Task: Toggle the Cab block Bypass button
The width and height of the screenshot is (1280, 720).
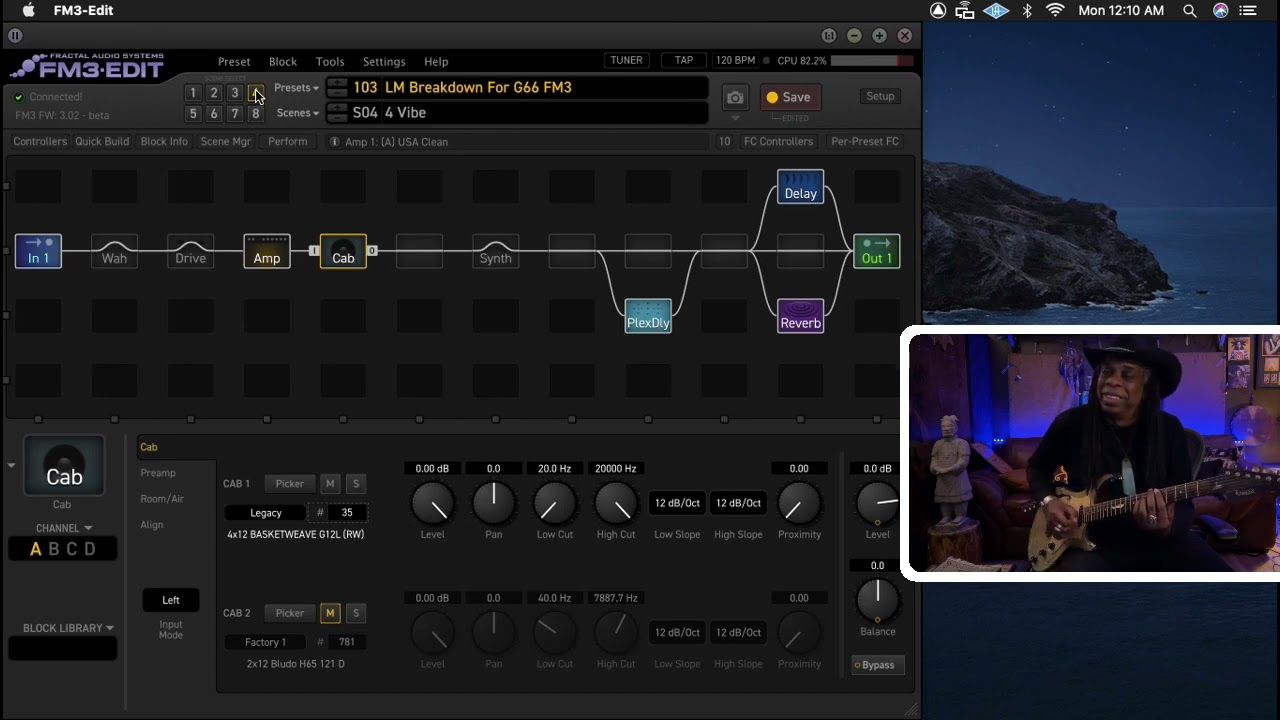Action: tap(876, 665)
